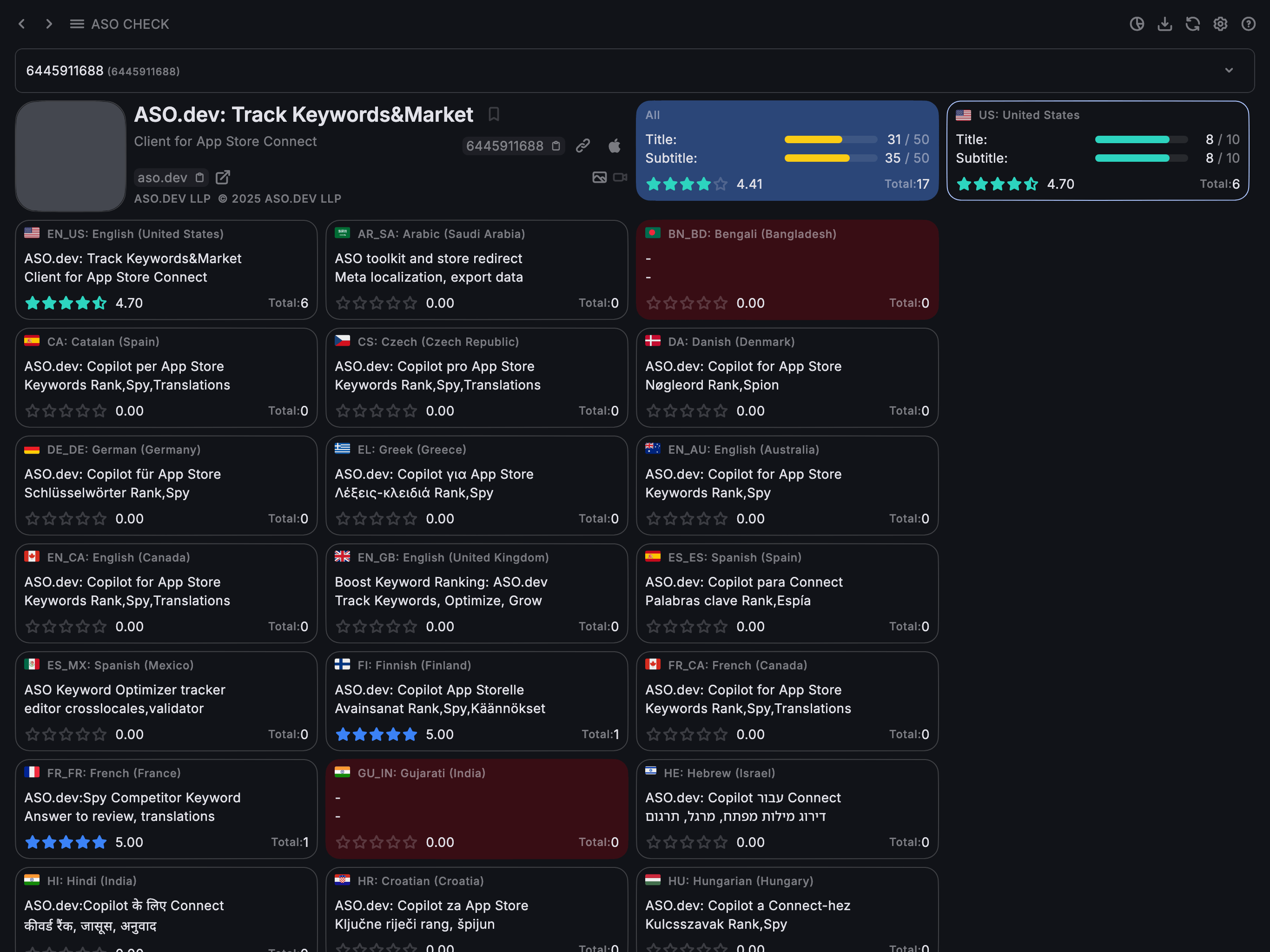This screenshot has height=952, width=1270.
Task: Select the All summary card
Action: pyautogui.click(x=787, y=151)
